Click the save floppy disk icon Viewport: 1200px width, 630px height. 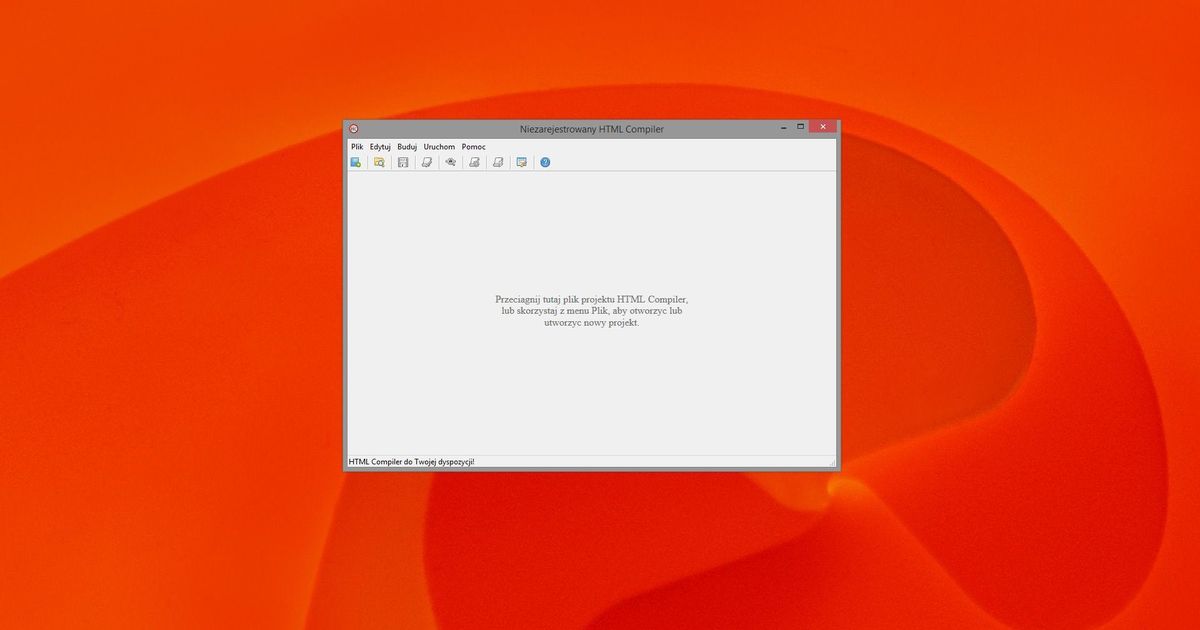[403, 162]
